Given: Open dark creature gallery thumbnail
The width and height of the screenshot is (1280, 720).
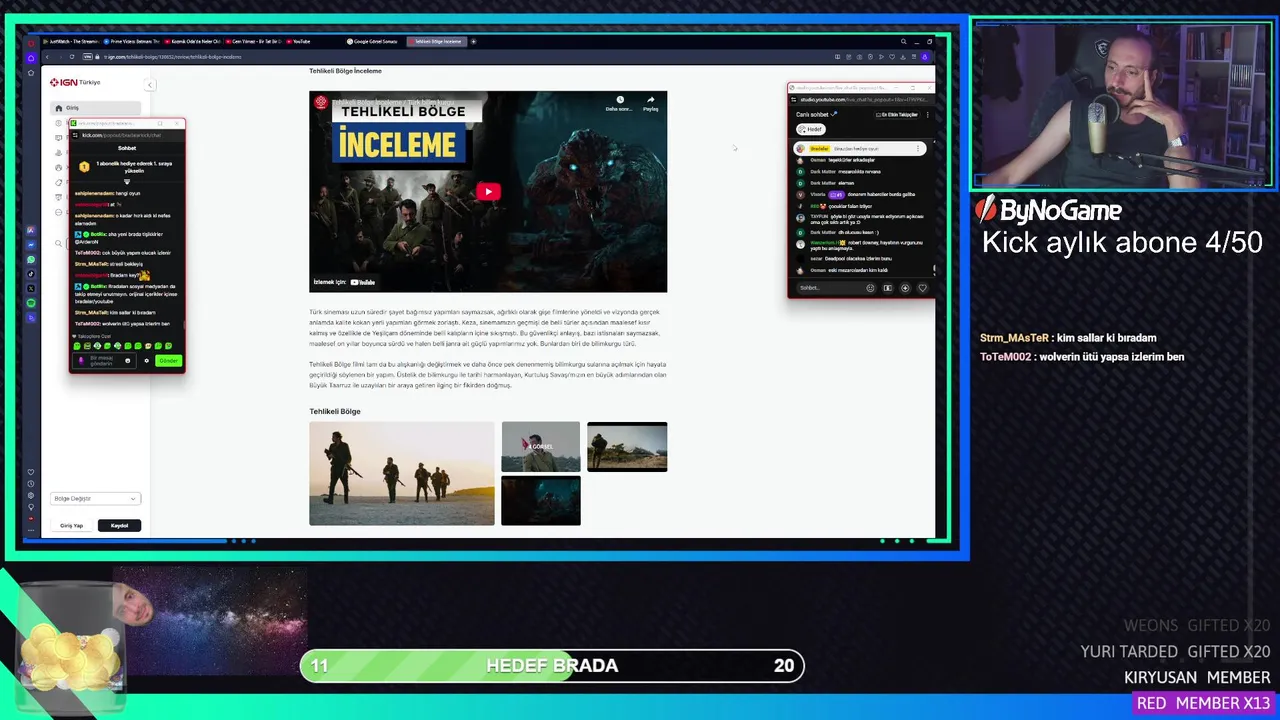Looking at the screenshot, I should (x=541, y=500).
